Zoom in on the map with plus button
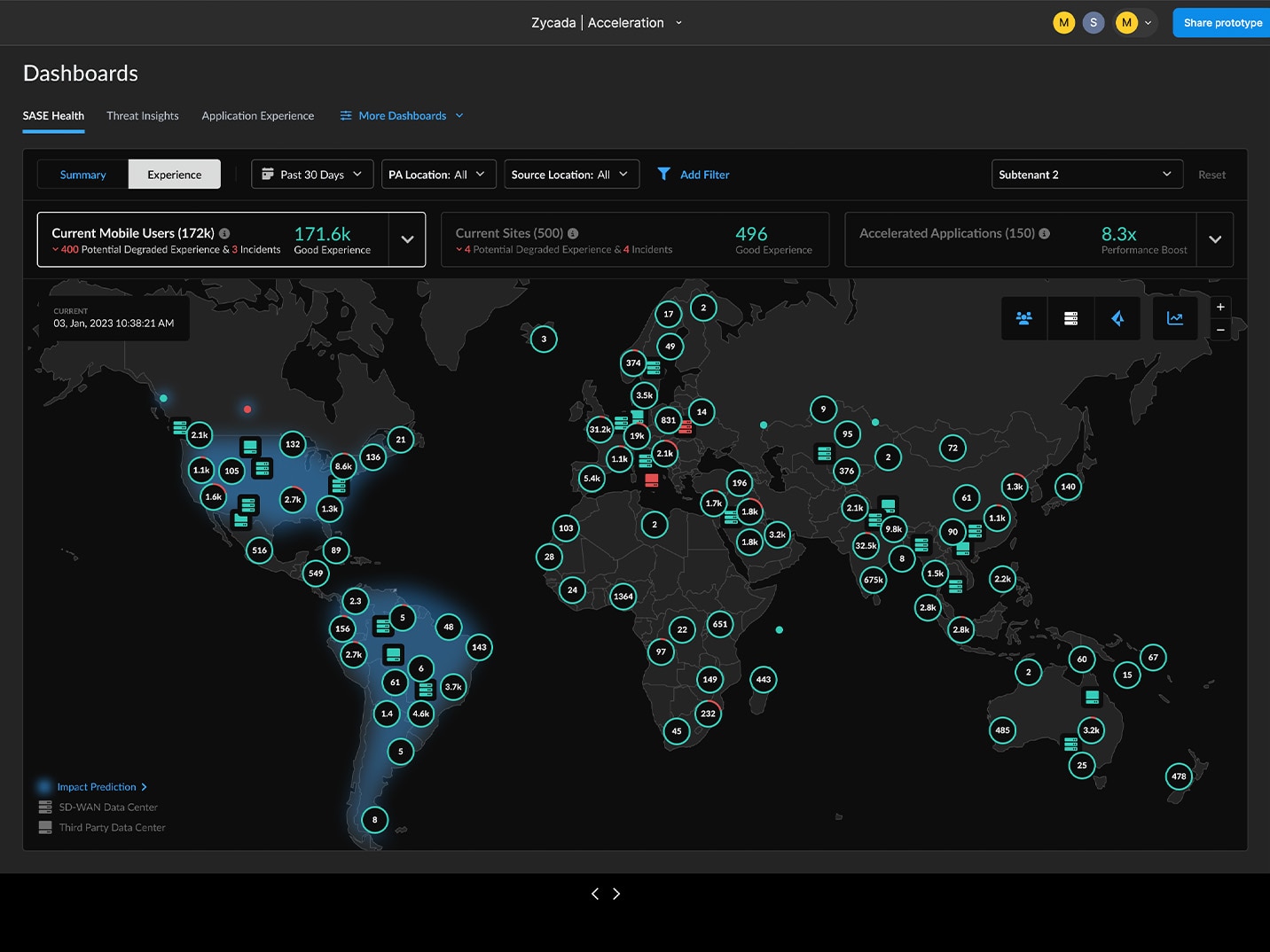The height and width of the screenshot is (952, 1270). tap(1220, 307)
